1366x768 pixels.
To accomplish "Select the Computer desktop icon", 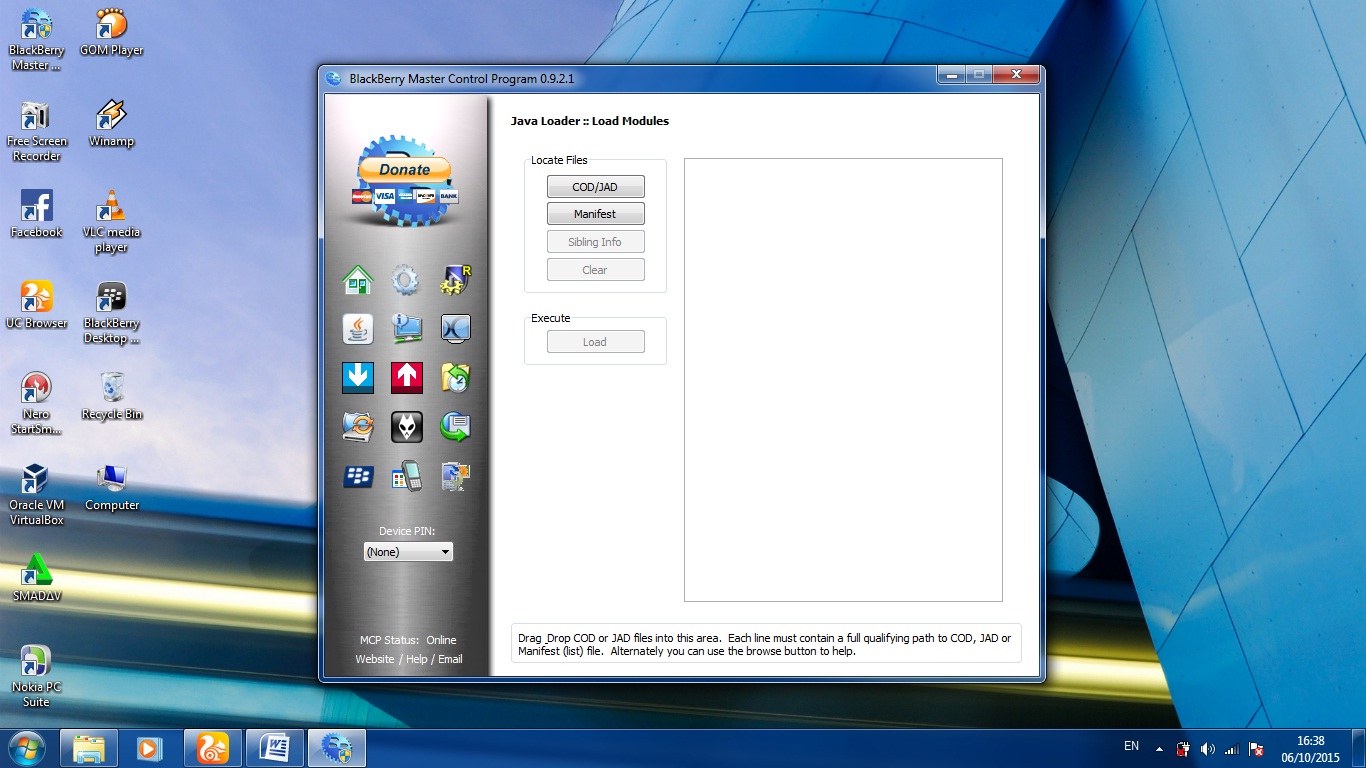I will pos(112,488).
